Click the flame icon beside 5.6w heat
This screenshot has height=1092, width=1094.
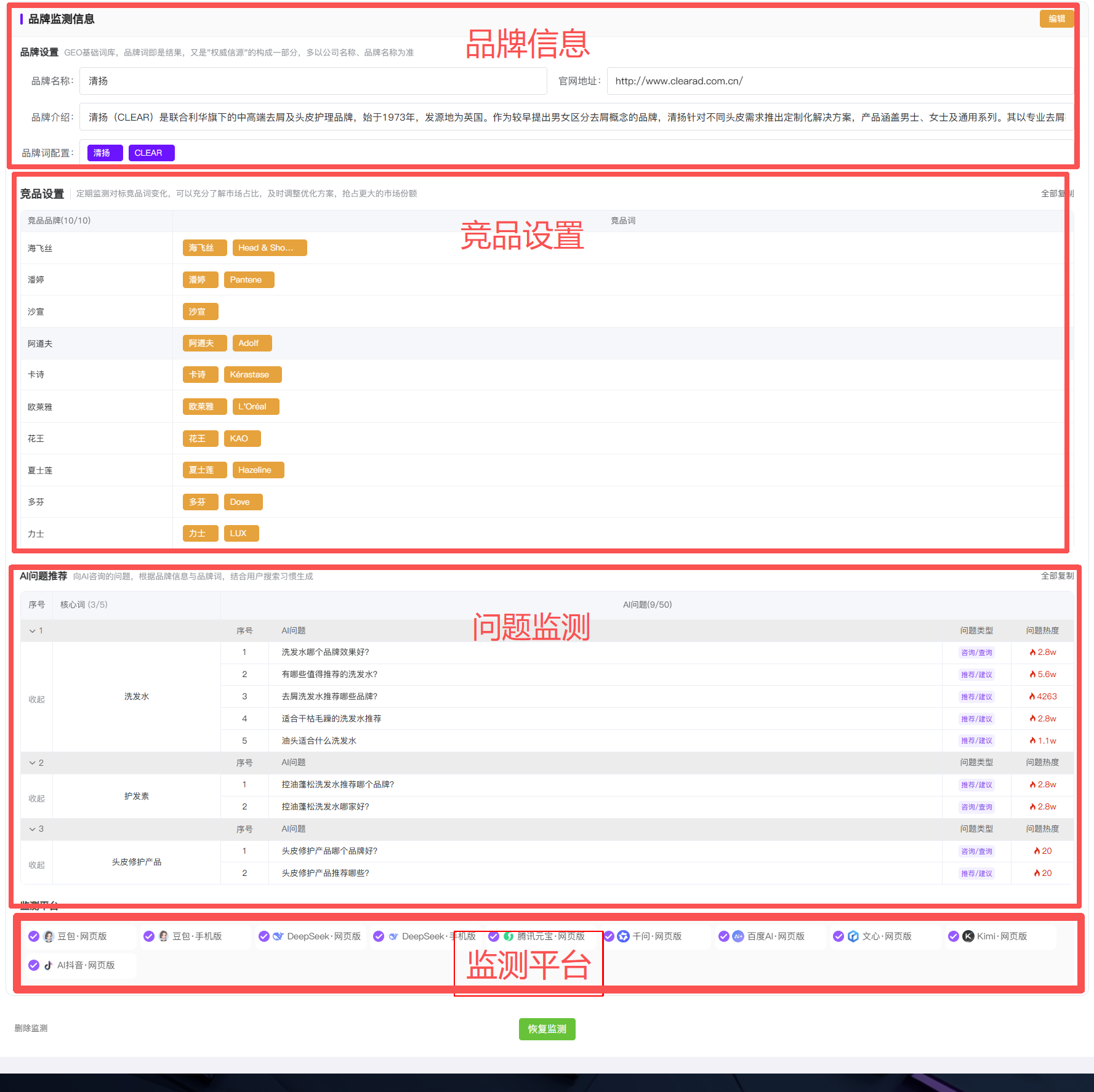1032,675
